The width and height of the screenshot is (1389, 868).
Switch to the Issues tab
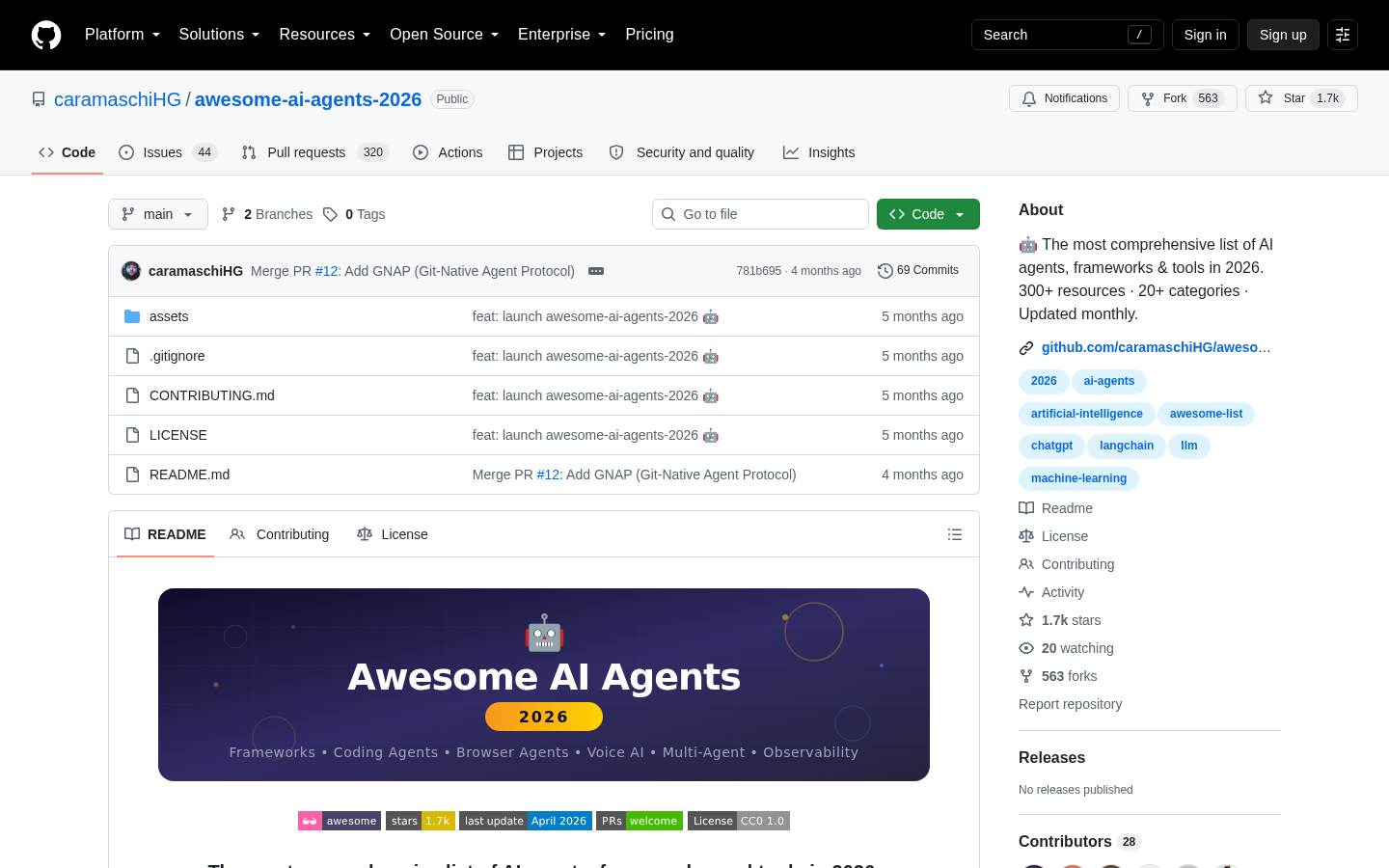pyautogui.click(x=168, y=152)
